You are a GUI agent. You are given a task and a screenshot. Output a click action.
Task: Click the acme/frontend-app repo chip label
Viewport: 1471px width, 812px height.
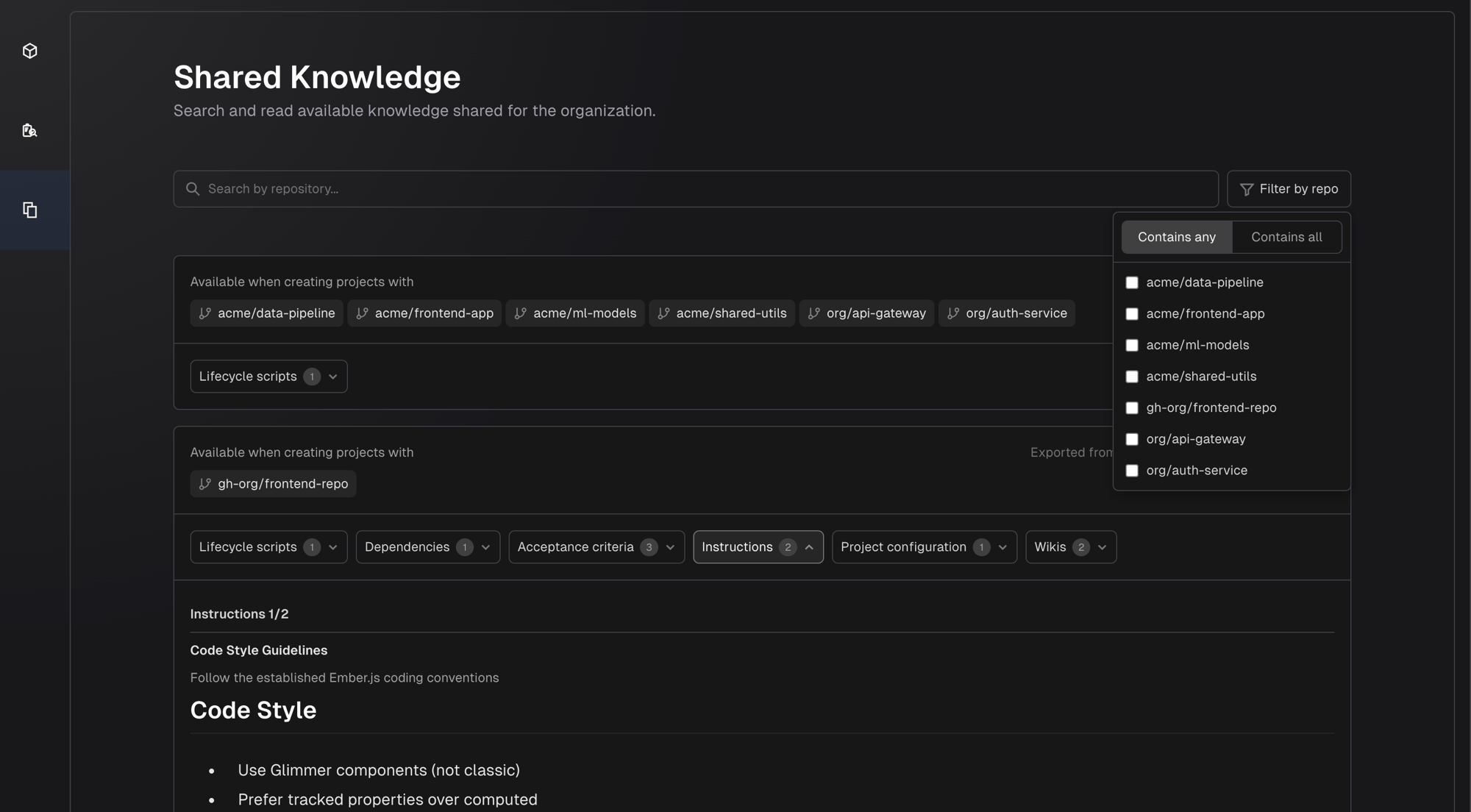tap(434, 313)
